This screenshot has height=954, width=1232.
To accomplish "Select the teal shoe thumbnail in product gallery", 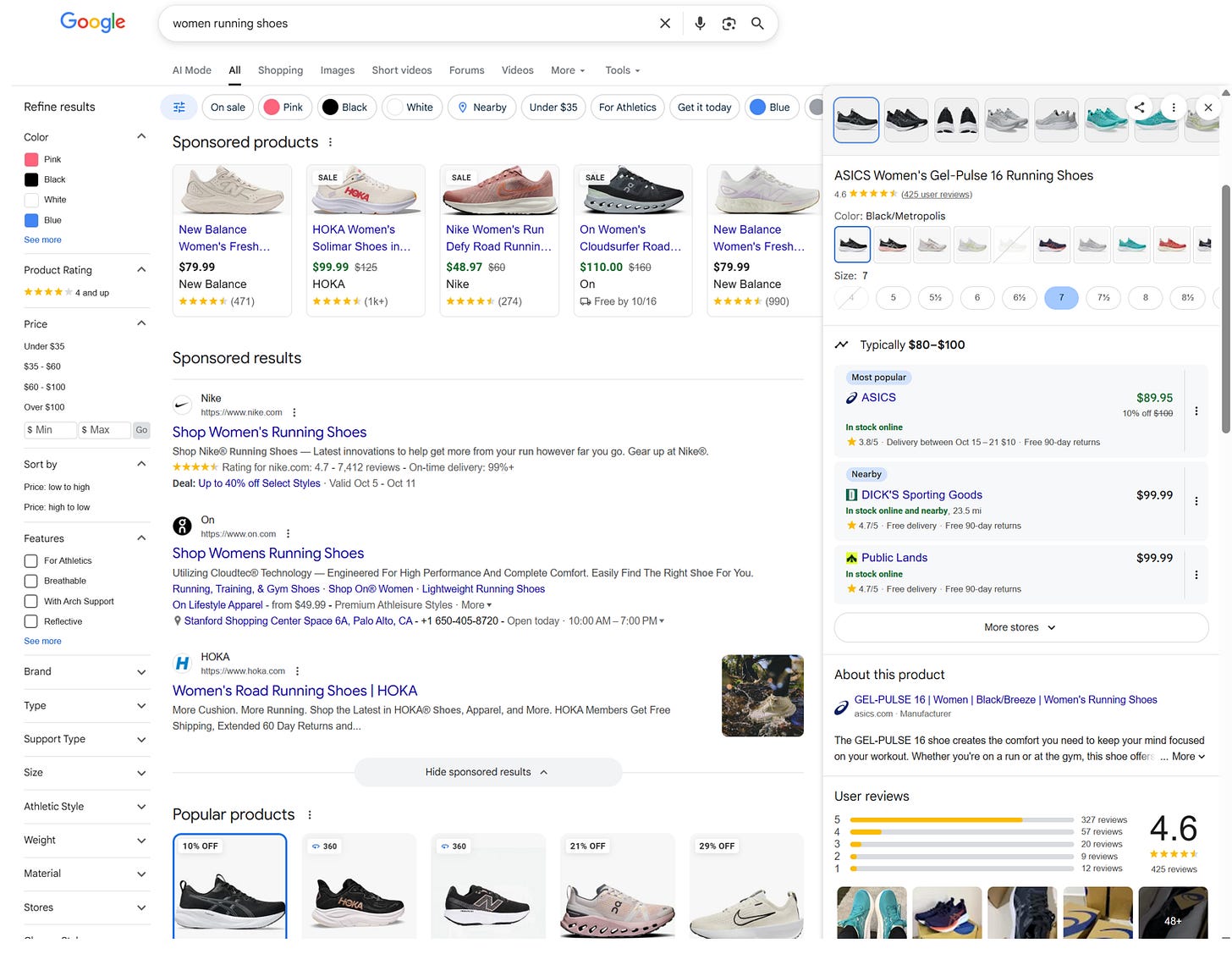I will click(x=1105, y=119).
